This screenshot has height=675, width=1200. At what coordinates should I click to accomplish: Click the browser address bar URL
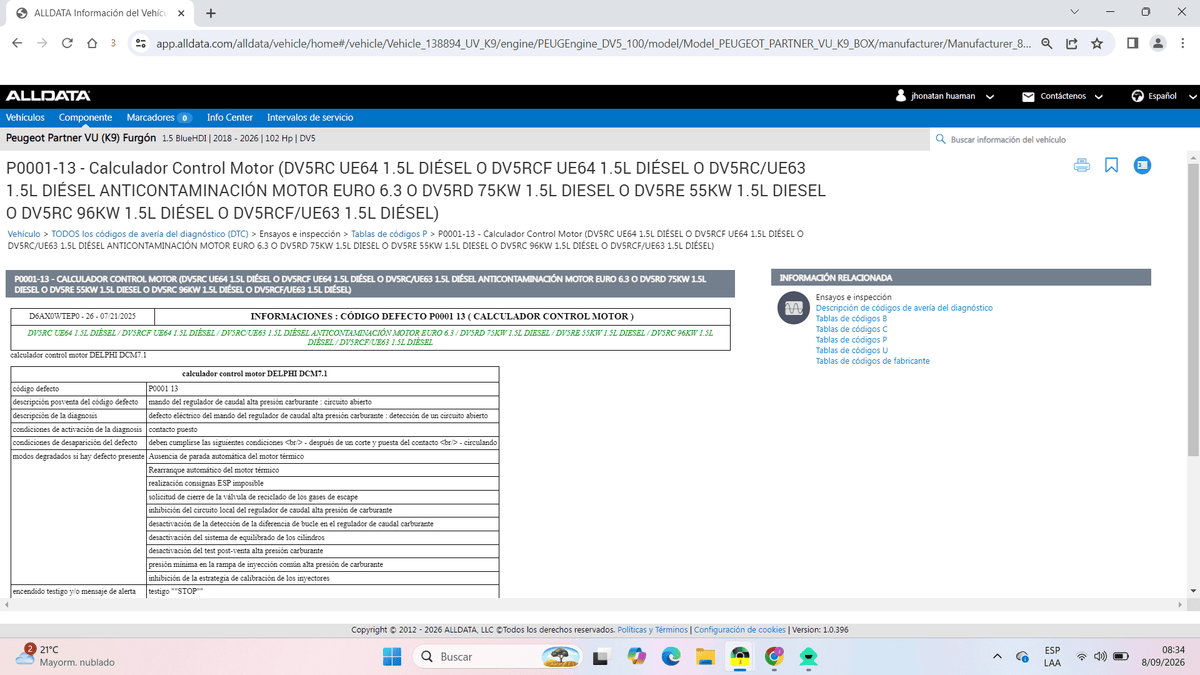tap(595, 43)
